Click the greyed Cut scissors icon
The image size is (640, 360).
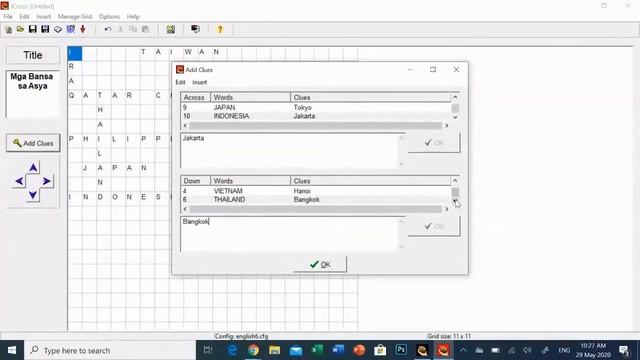click(120, 29)
